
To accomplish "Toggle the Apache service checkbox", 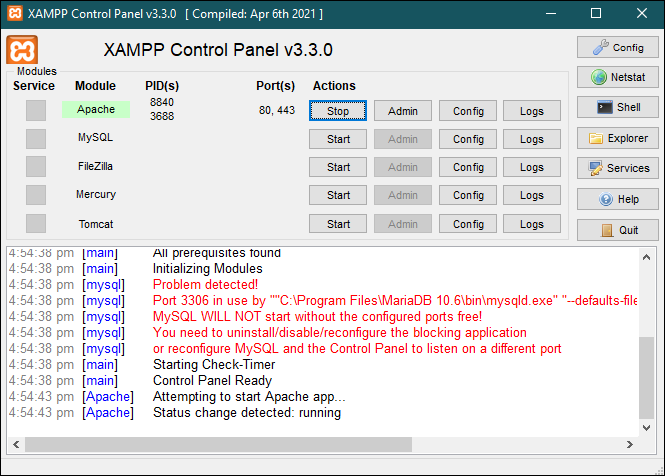I will 36,110.
